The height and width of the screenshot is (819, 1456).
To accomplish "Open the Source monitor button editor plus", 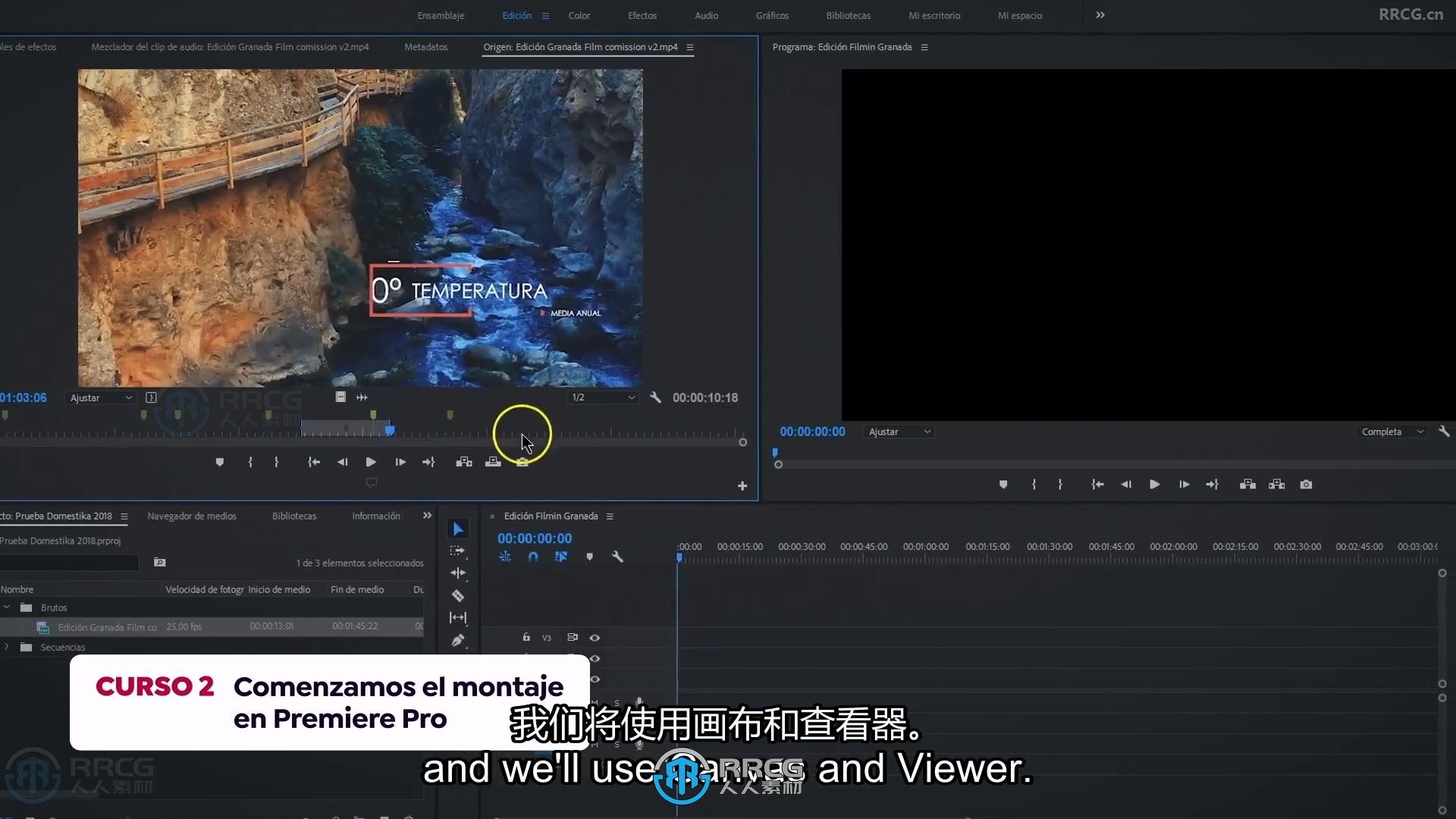I will [742, 486].
